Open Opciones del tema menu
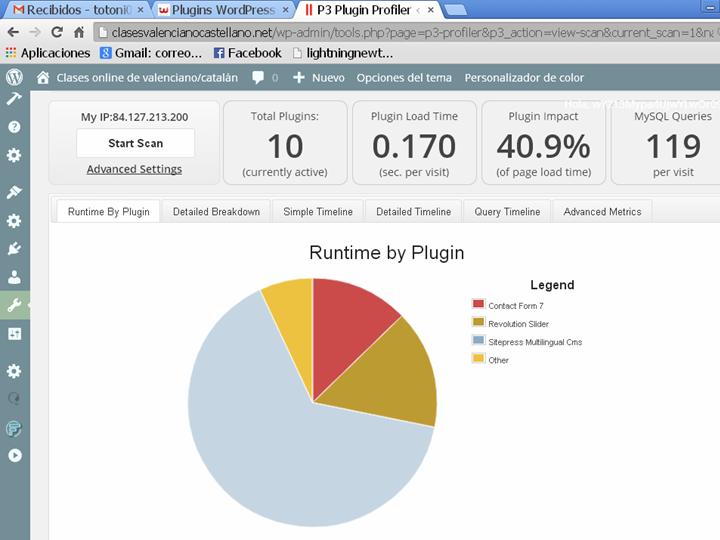This screenshot has height=540, width=720. 404,78
